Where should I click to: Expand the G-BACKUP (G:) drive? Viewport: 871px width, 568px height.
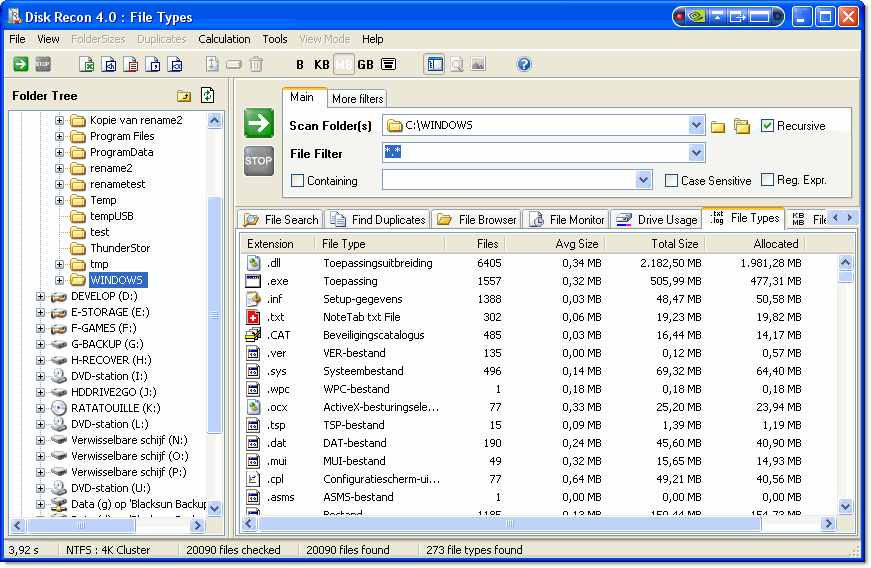point(40,344)
